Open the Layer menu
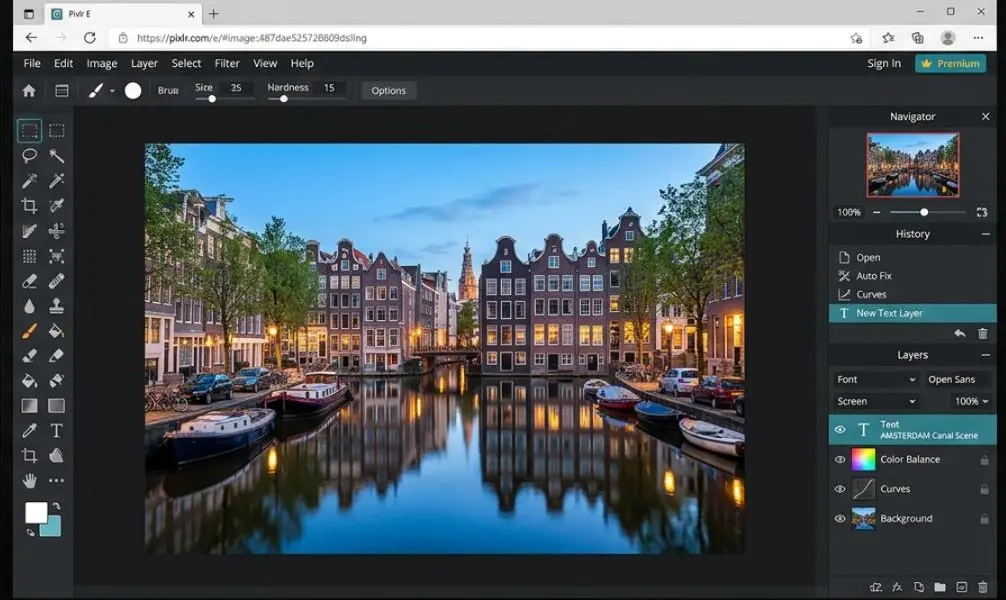The image size is (1006, 600). [x=144, y=63]
